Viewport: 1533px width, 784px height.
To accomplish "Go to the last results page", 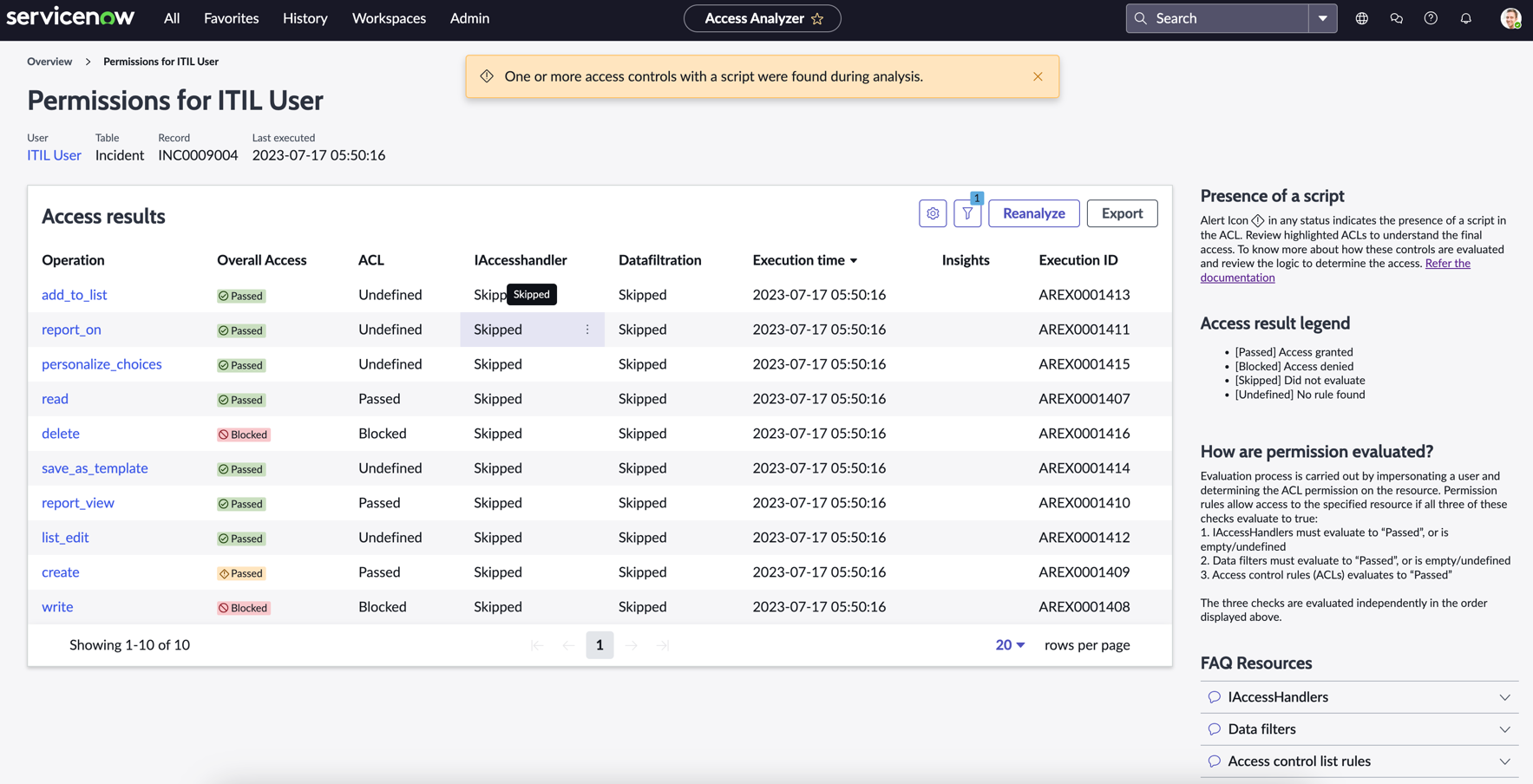I will (x=662, y=645).
